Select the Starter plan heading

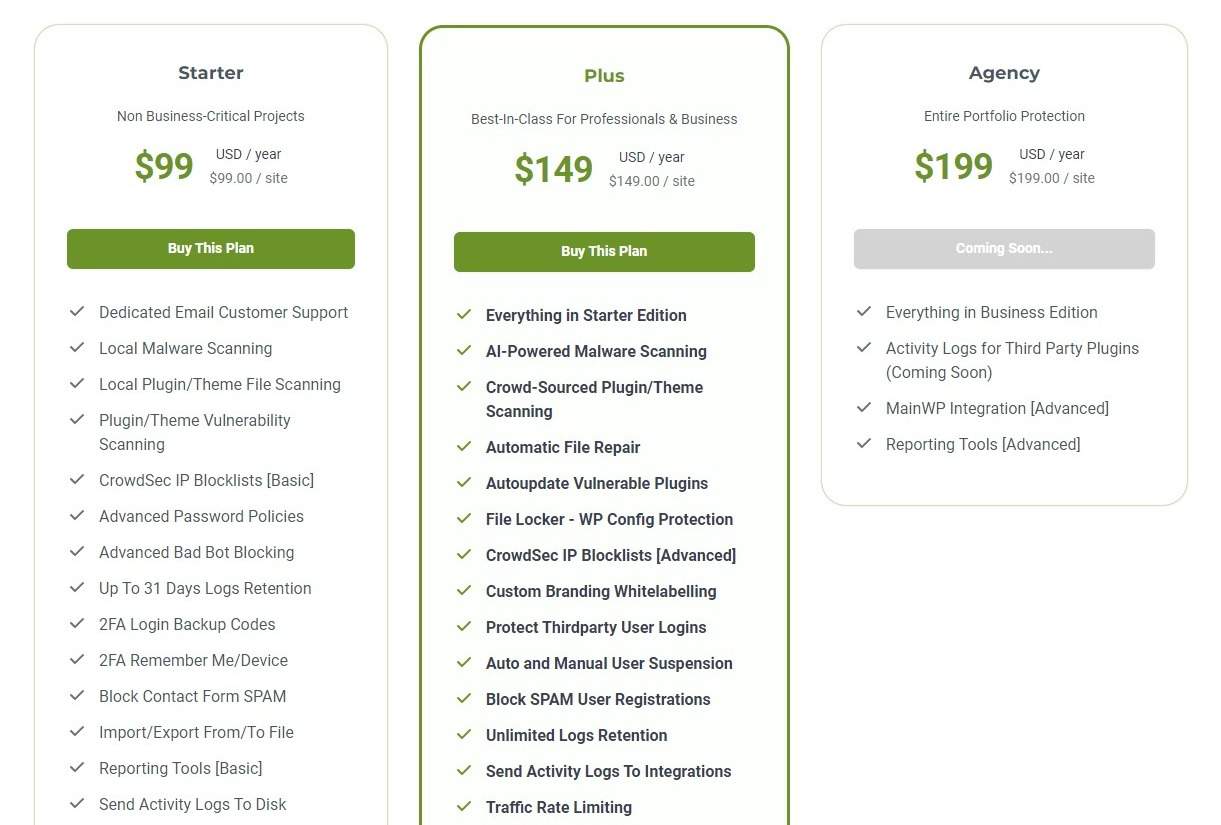pos(211,73)
